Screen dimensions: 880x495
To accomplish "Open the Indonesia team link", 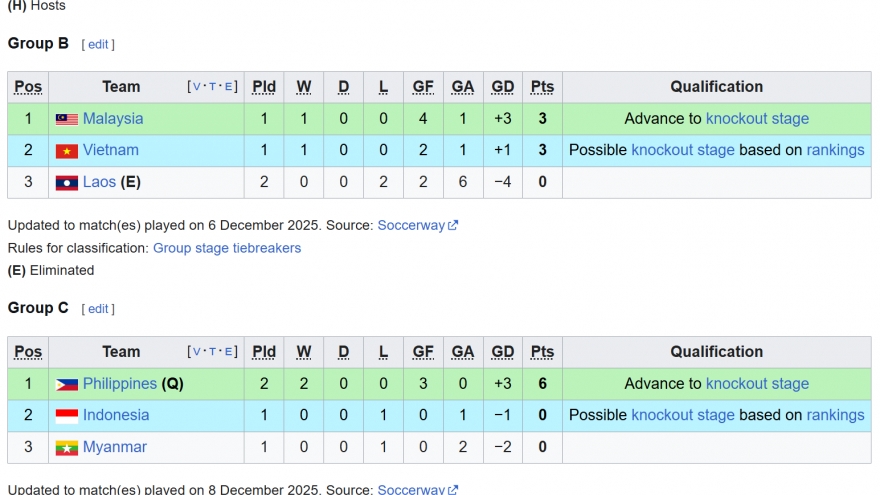I will [x=116, y=416].
